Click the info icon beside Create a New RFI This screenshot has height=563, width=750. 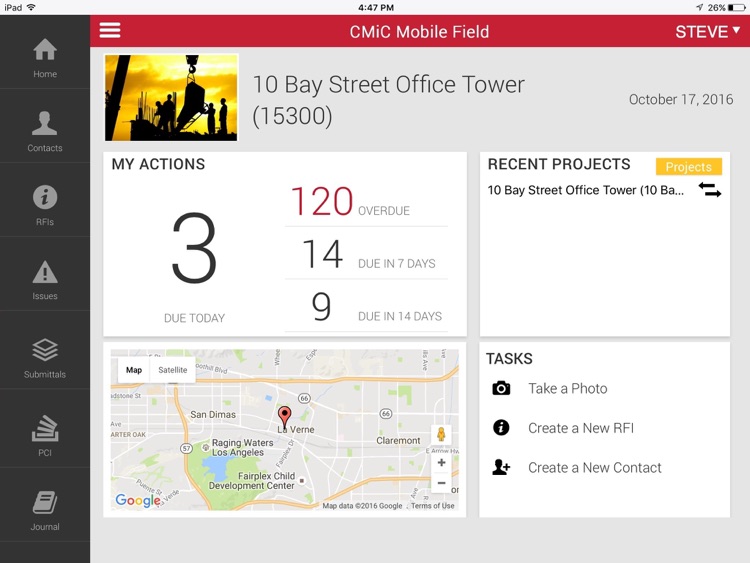pyautogui.click(x=501, y=427)
